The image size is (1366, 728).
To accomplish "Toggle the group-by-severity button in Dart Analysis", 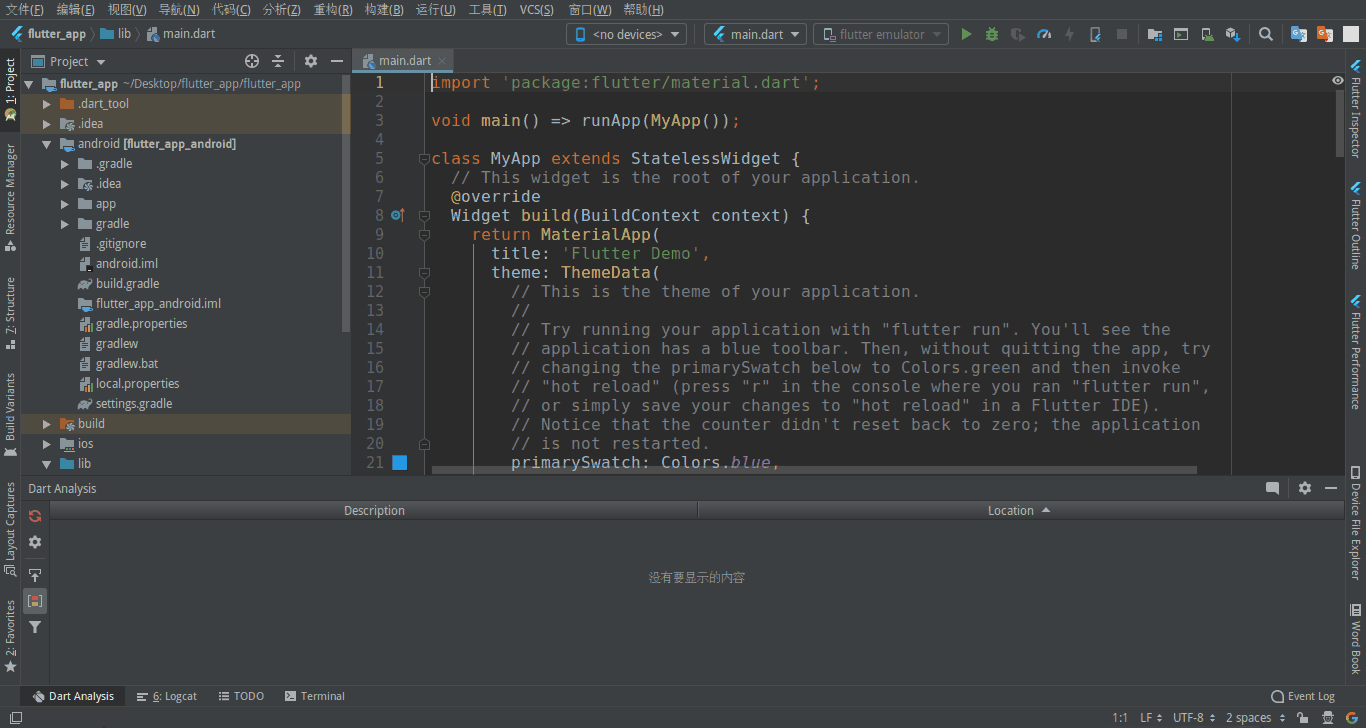I will coord(35,601).
